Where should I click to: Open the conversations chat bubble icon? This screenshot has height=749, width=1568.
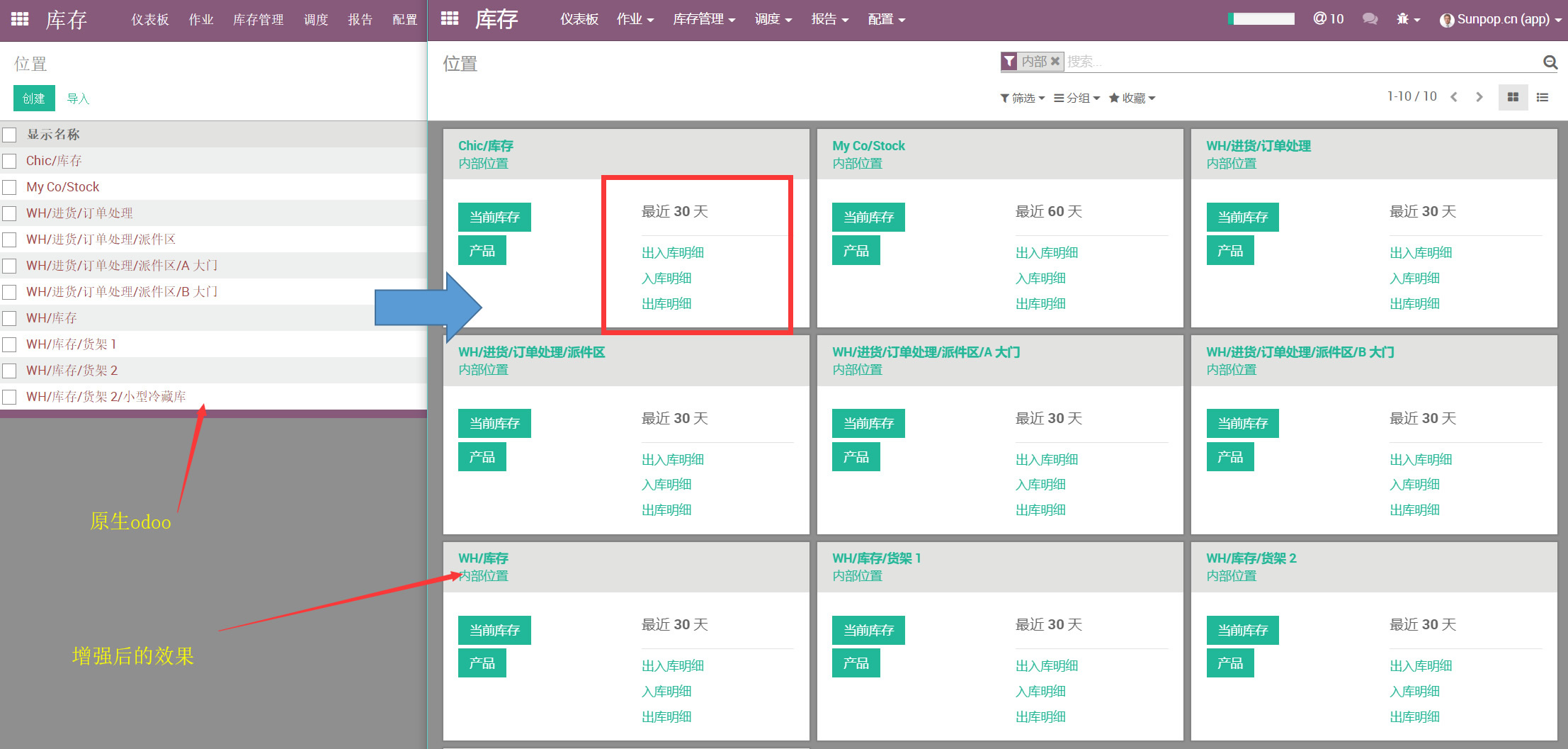1370,19
